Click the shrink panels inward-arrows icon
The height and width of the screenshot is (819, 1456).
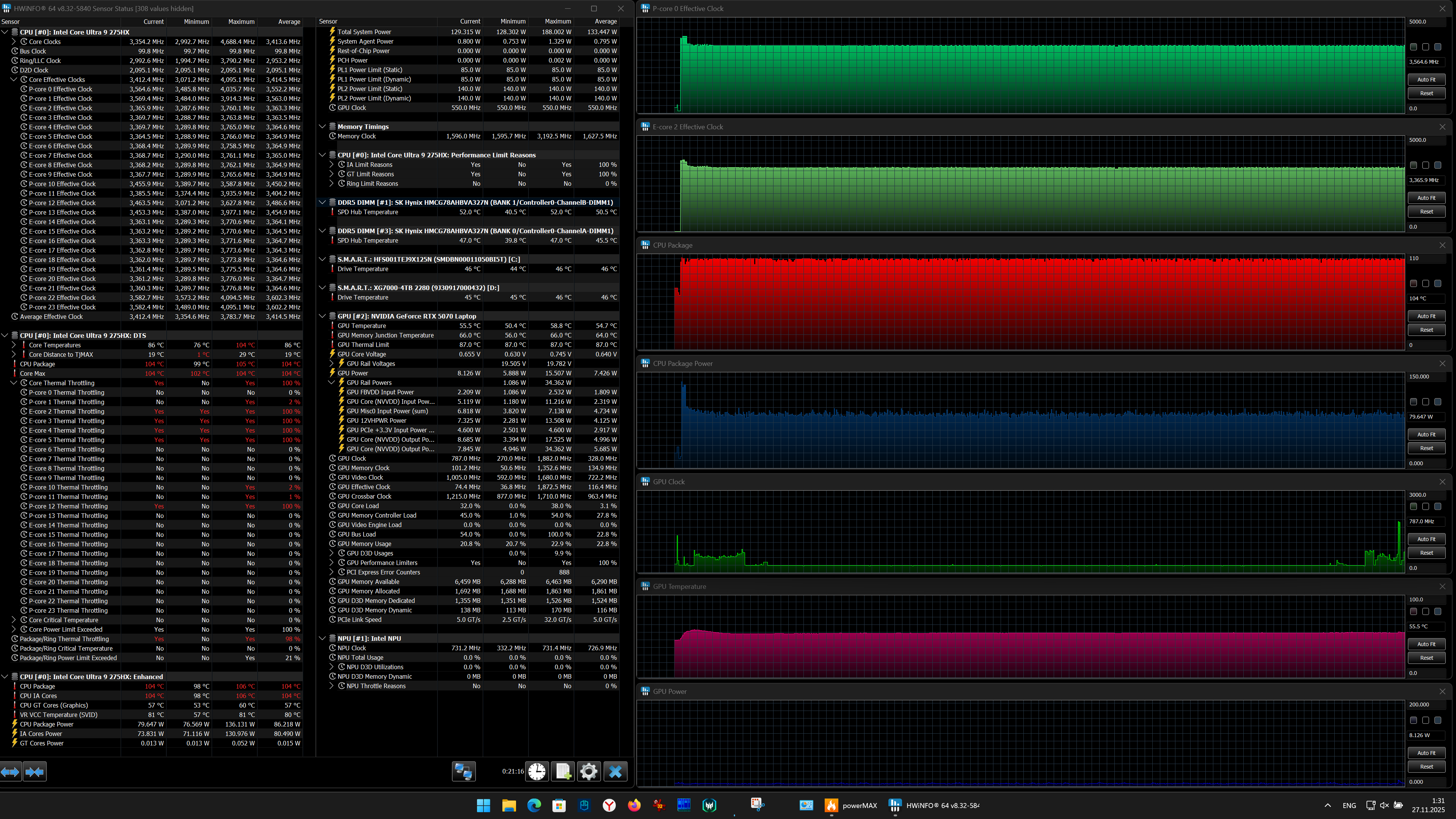pyautogui.click(x=35, y=772)
